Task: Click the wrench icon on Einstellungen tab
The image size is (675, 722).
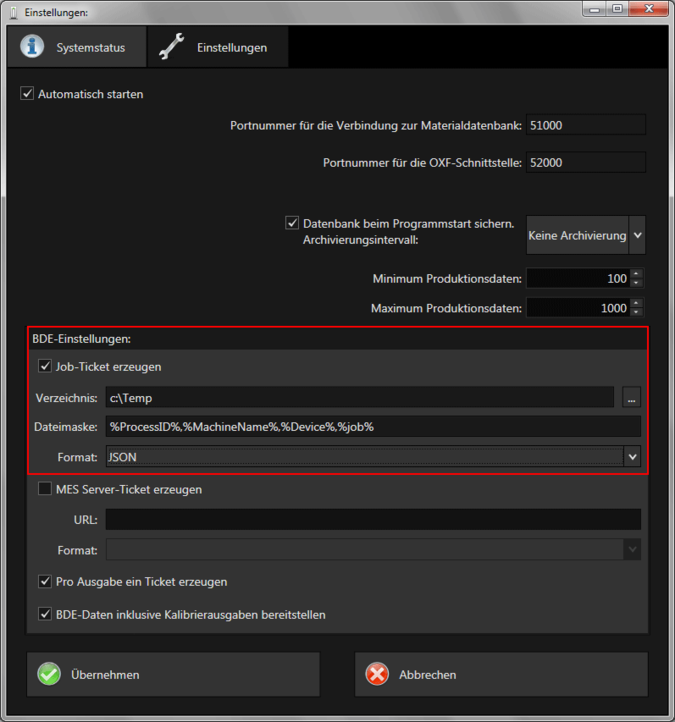Action: 171,47
